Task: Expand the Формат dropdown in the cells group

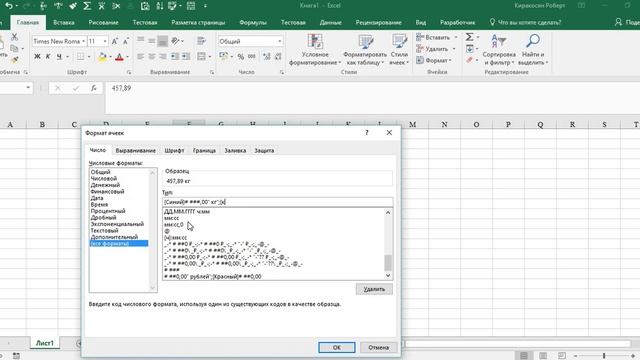Action: [x=450, y=60]
